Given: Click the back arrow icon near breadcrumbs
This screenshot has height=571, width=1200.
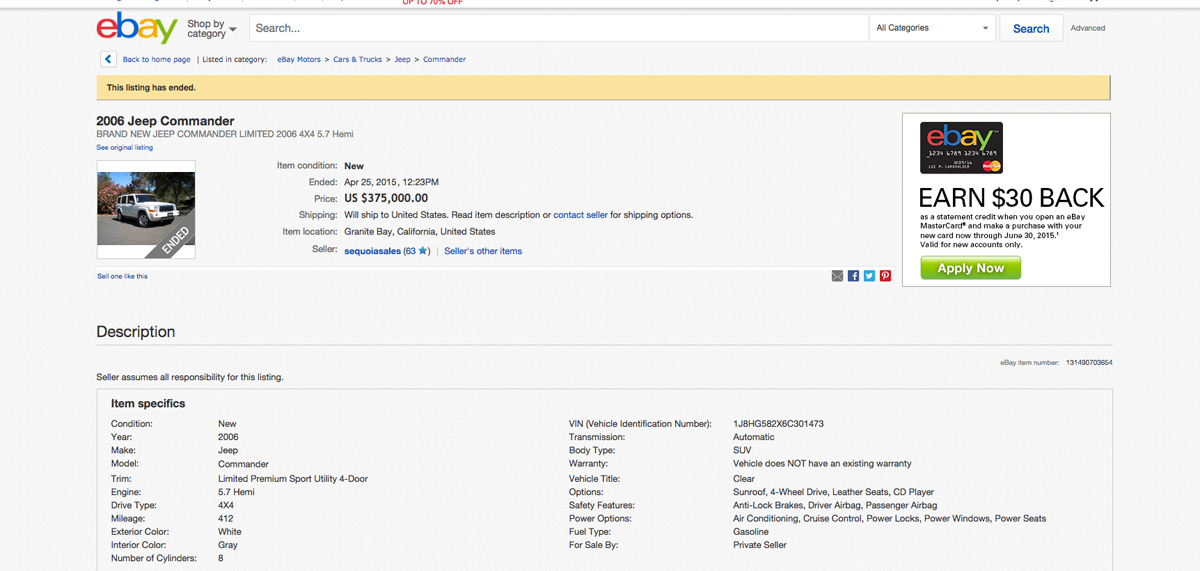Looking at the screenshot, I should coord(106,59).
